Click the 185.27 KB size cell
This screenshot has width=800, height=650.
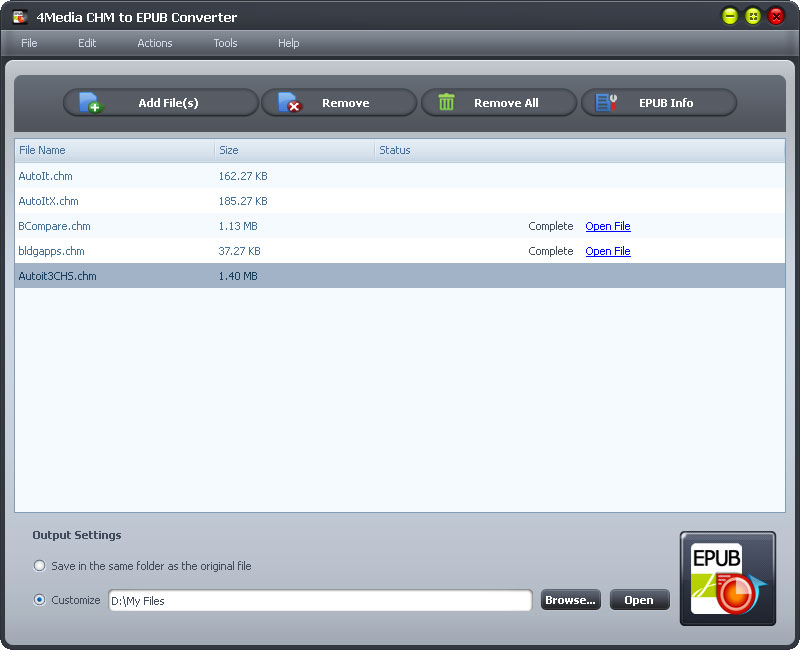click(x=243, y=201)
